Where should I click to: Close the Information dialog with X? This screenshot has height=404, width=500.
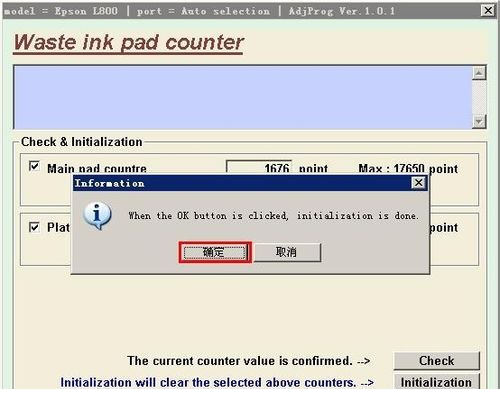point(419,183)
